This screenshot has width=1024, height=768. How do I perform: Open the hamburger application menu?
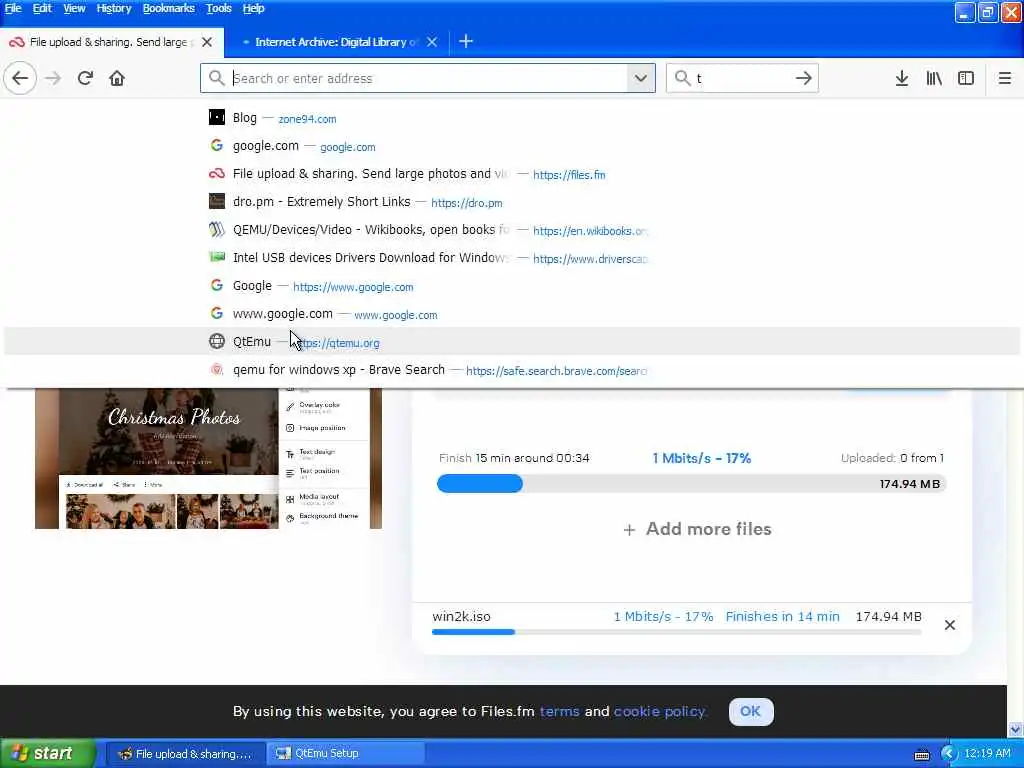tap(1005, 78)
